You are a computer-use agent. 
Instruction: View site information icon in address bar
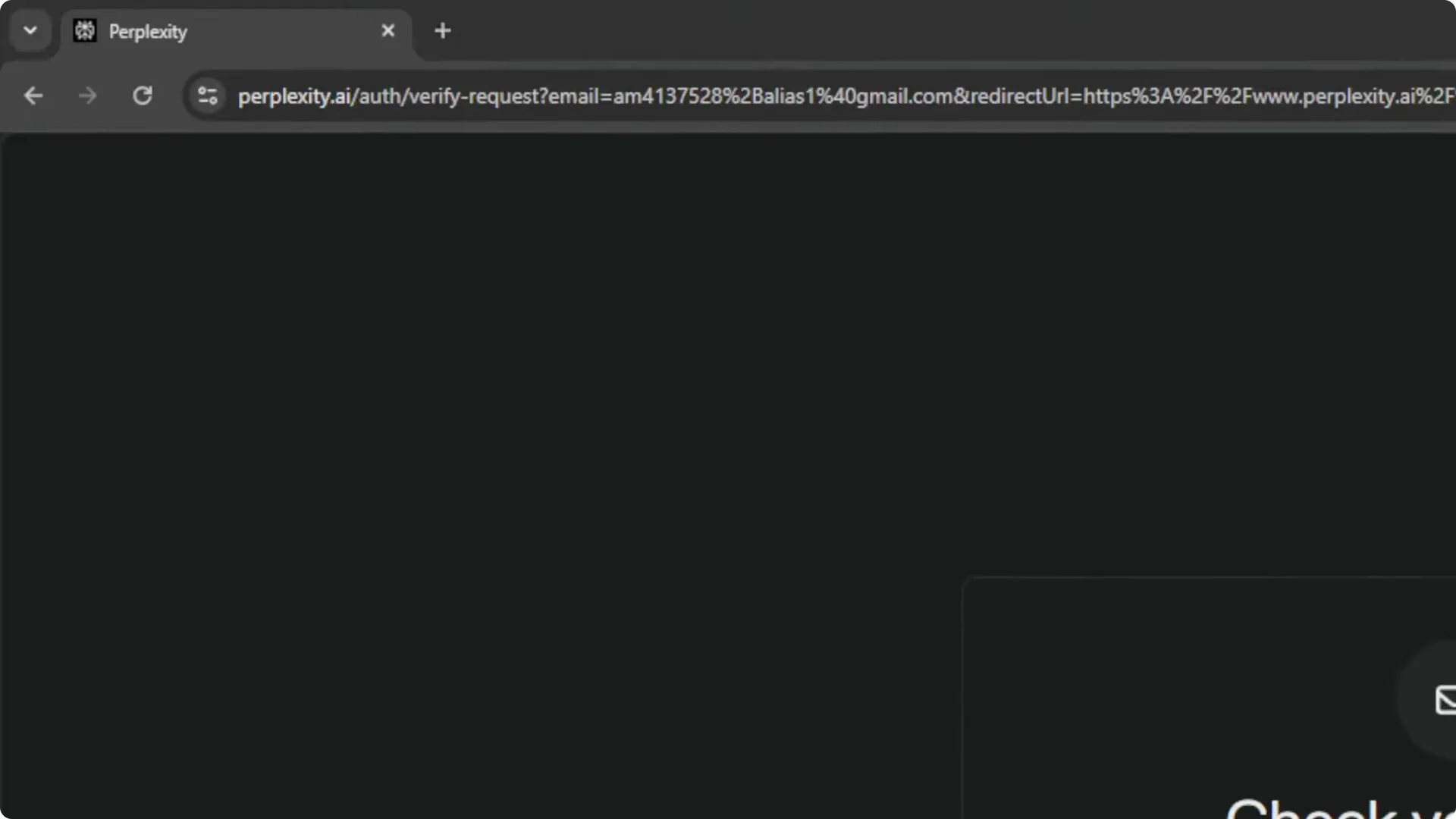pyautogui.click(x=208, y=96)
